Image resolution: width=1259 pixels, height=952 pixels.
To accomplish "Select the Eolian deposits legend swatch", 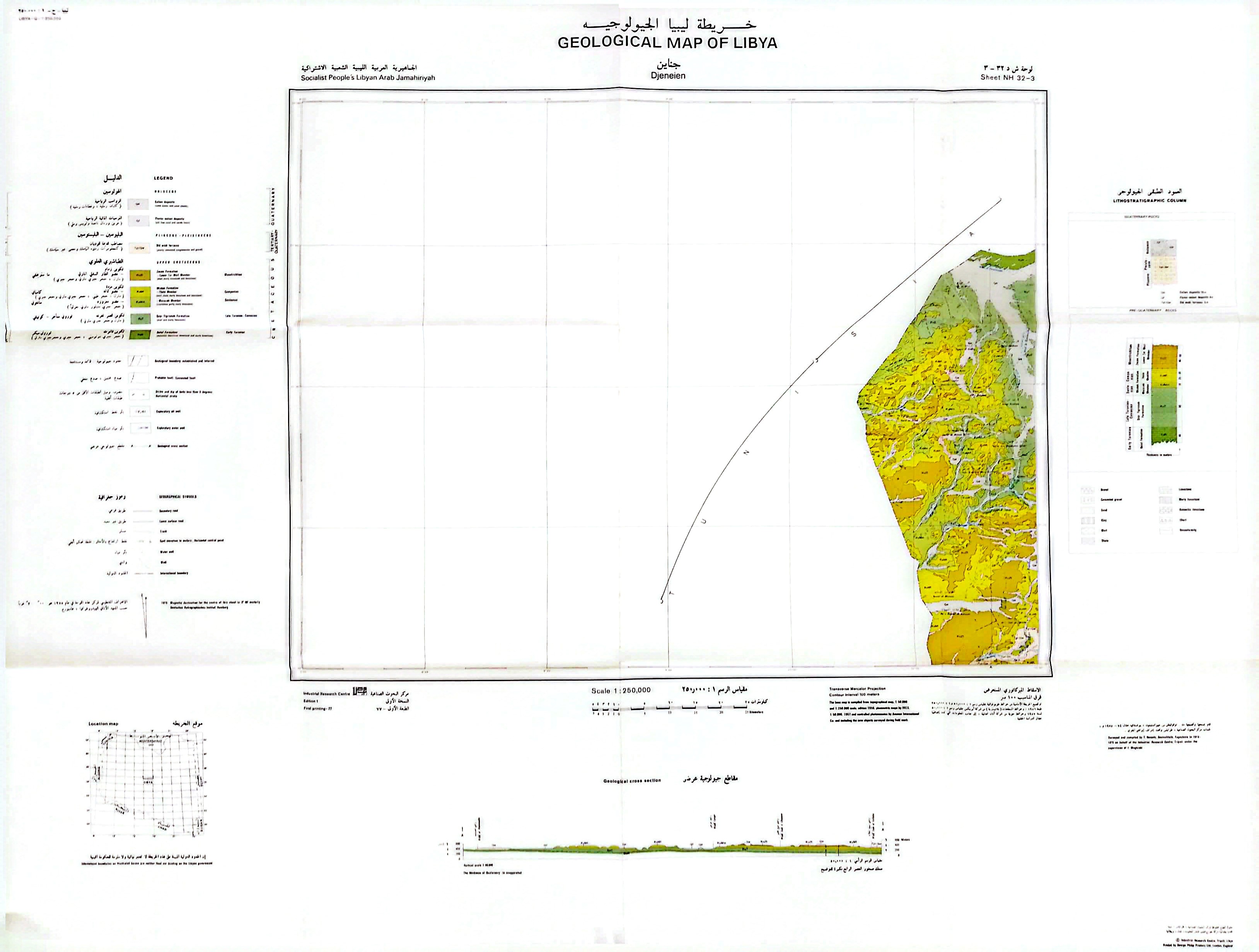I will pyautogui.click(x=138, y=204).
